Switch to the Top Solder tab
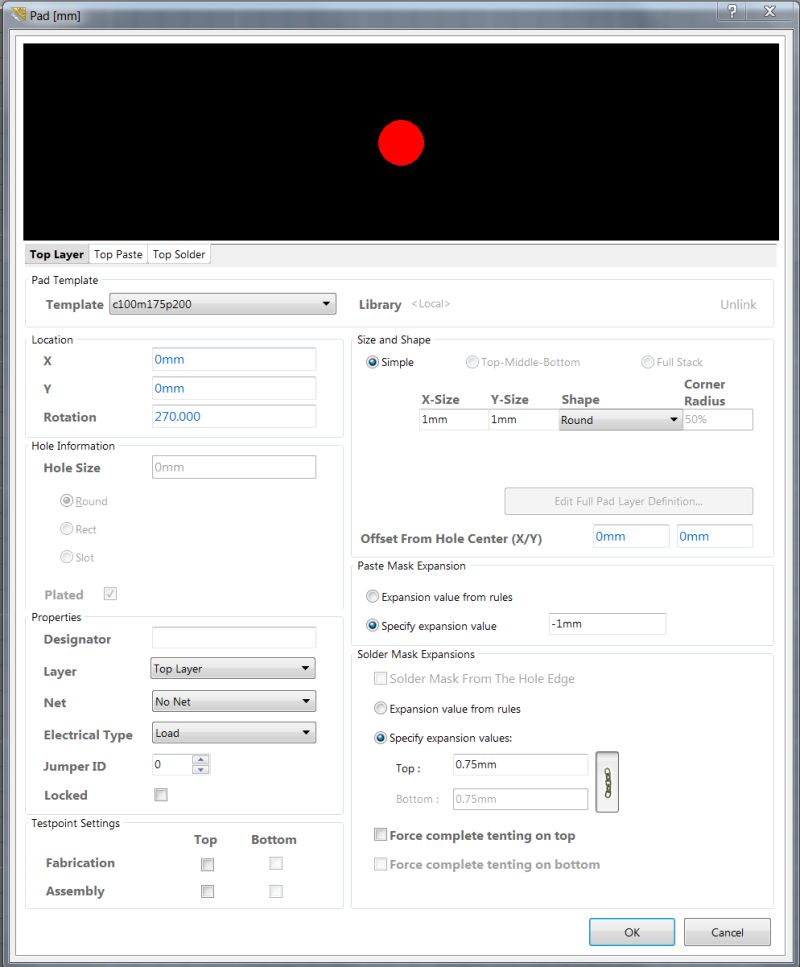Screen dimensions: 800x967 179,254
